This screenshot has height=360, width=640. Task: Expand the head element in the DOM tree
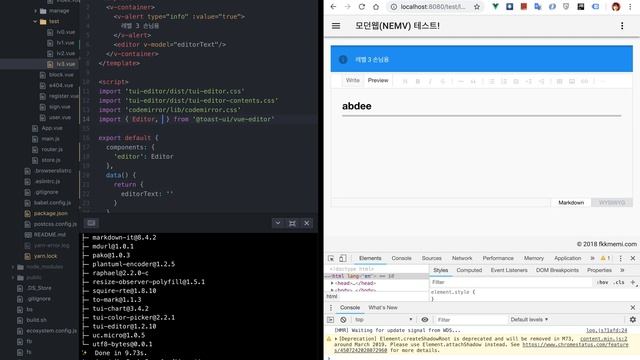332,283
